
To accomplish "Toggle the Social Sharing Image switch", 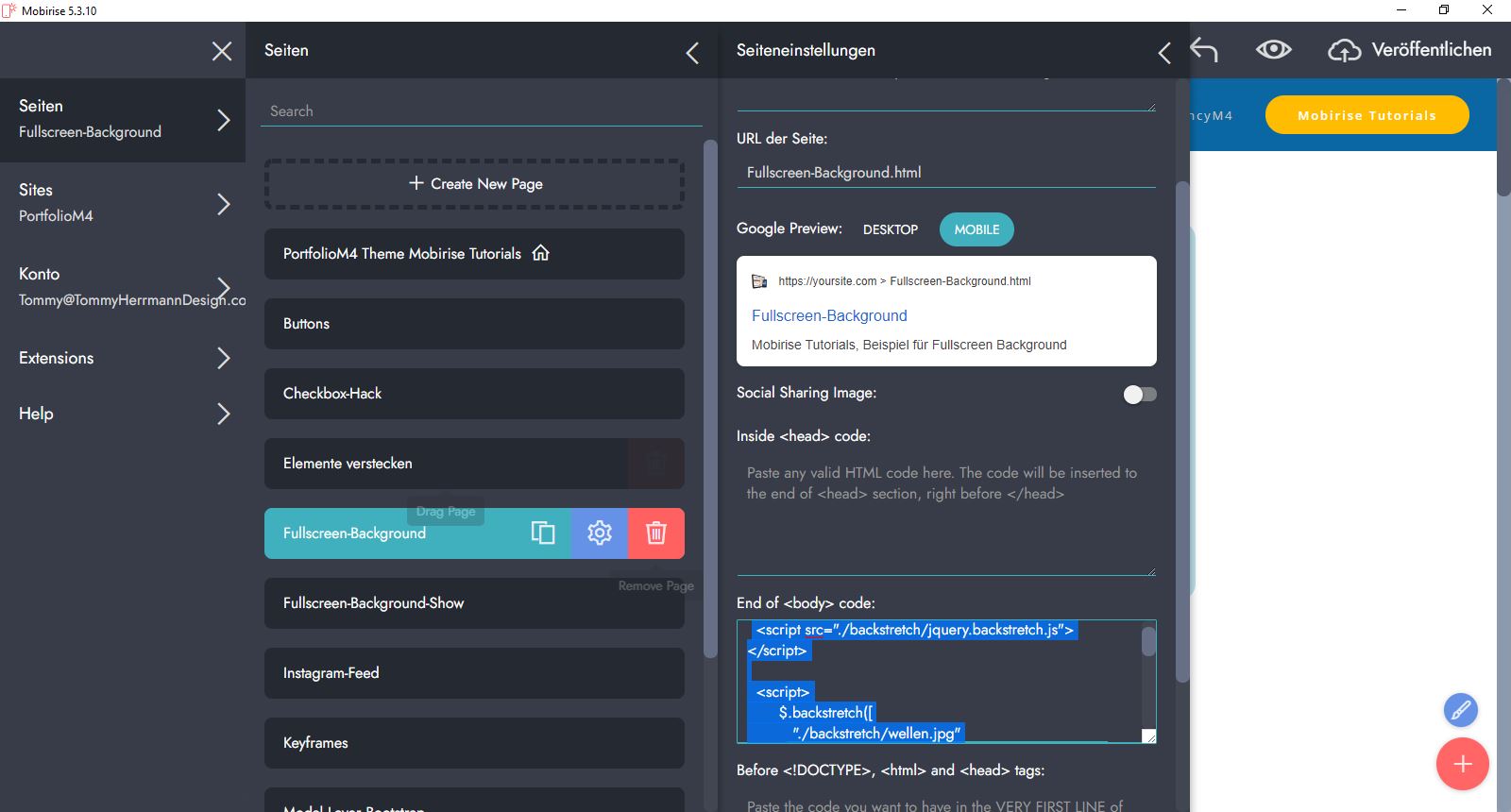I will (x=1140, y=395).
